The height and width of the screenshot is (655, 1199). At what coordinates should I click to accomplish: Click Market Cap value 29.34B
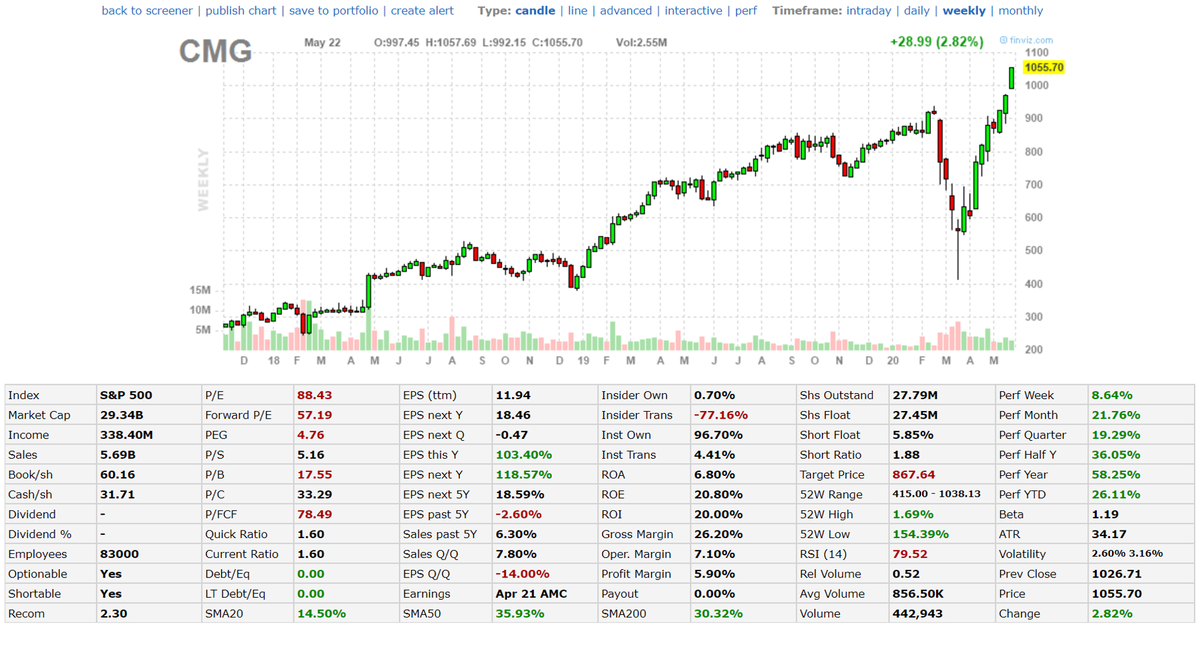(x=123, y=415)
